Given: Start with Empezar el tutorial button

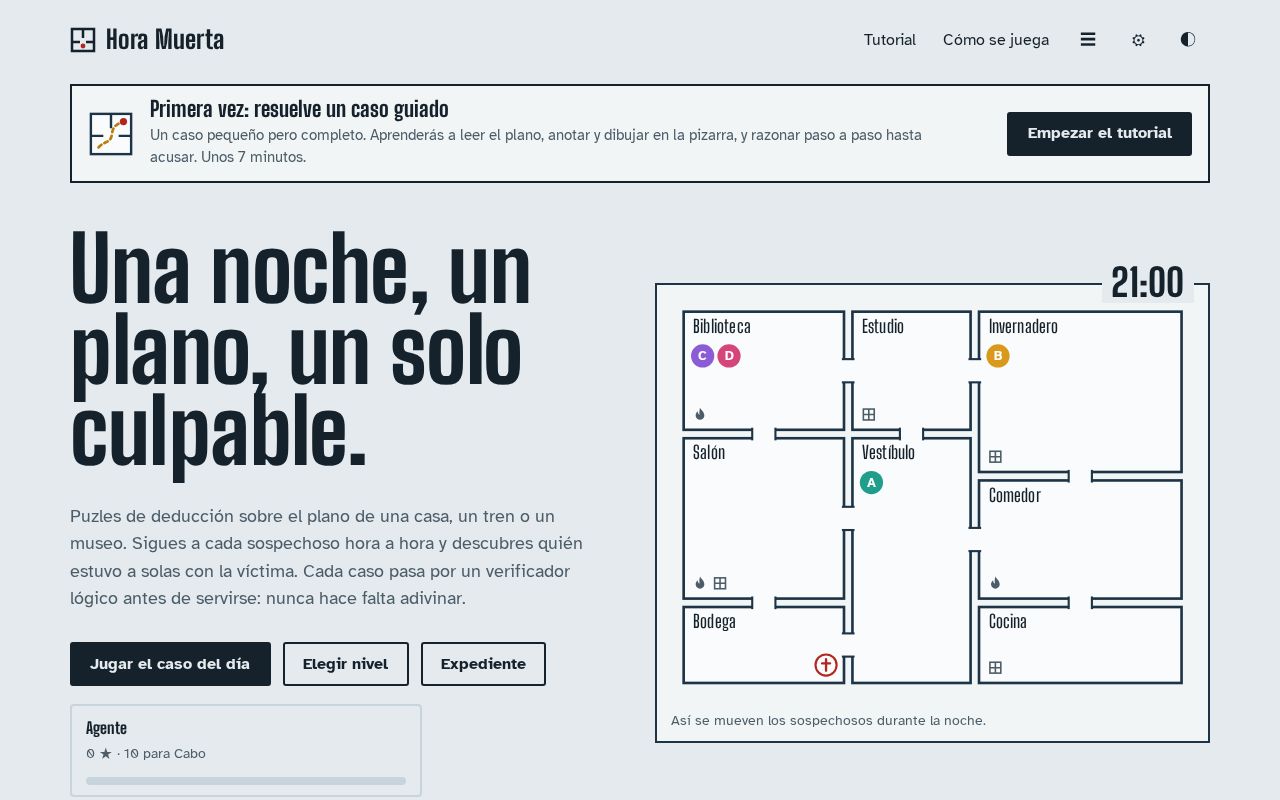Looking at the screenshot, I should point(1099,134).
